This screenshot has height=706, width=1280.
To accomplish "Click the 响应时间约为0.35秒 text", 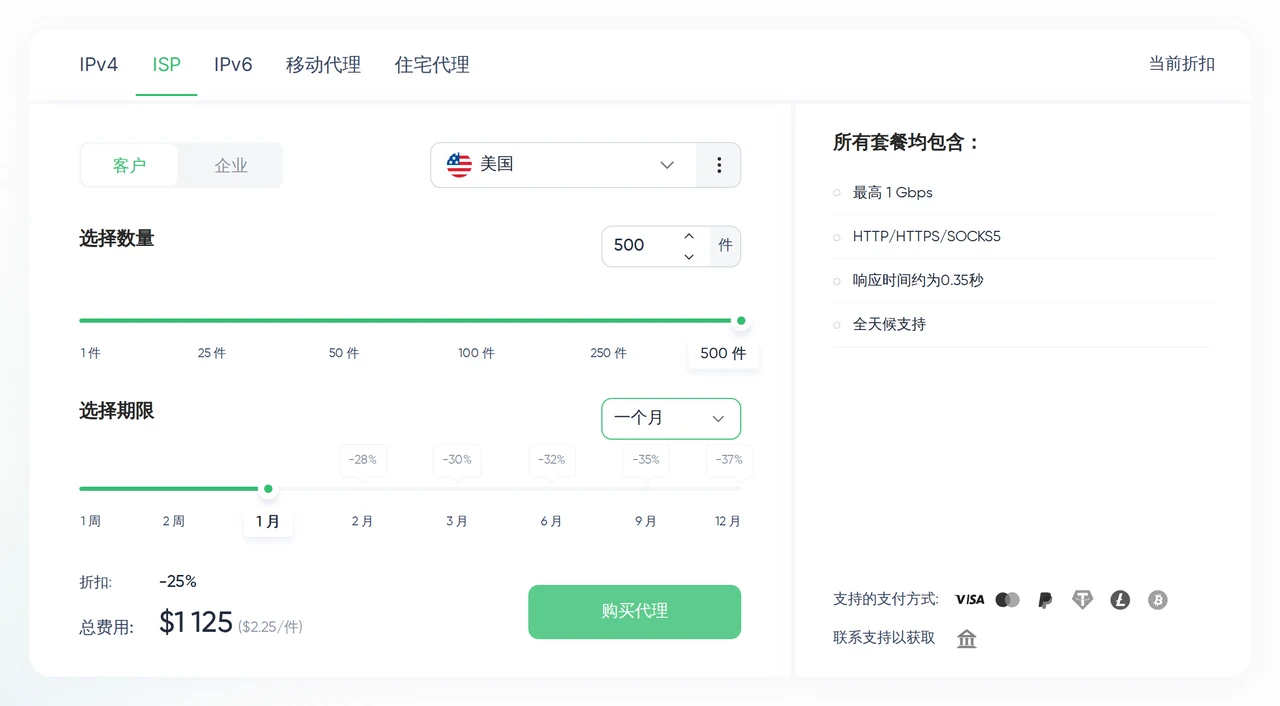I will [918, 281].
